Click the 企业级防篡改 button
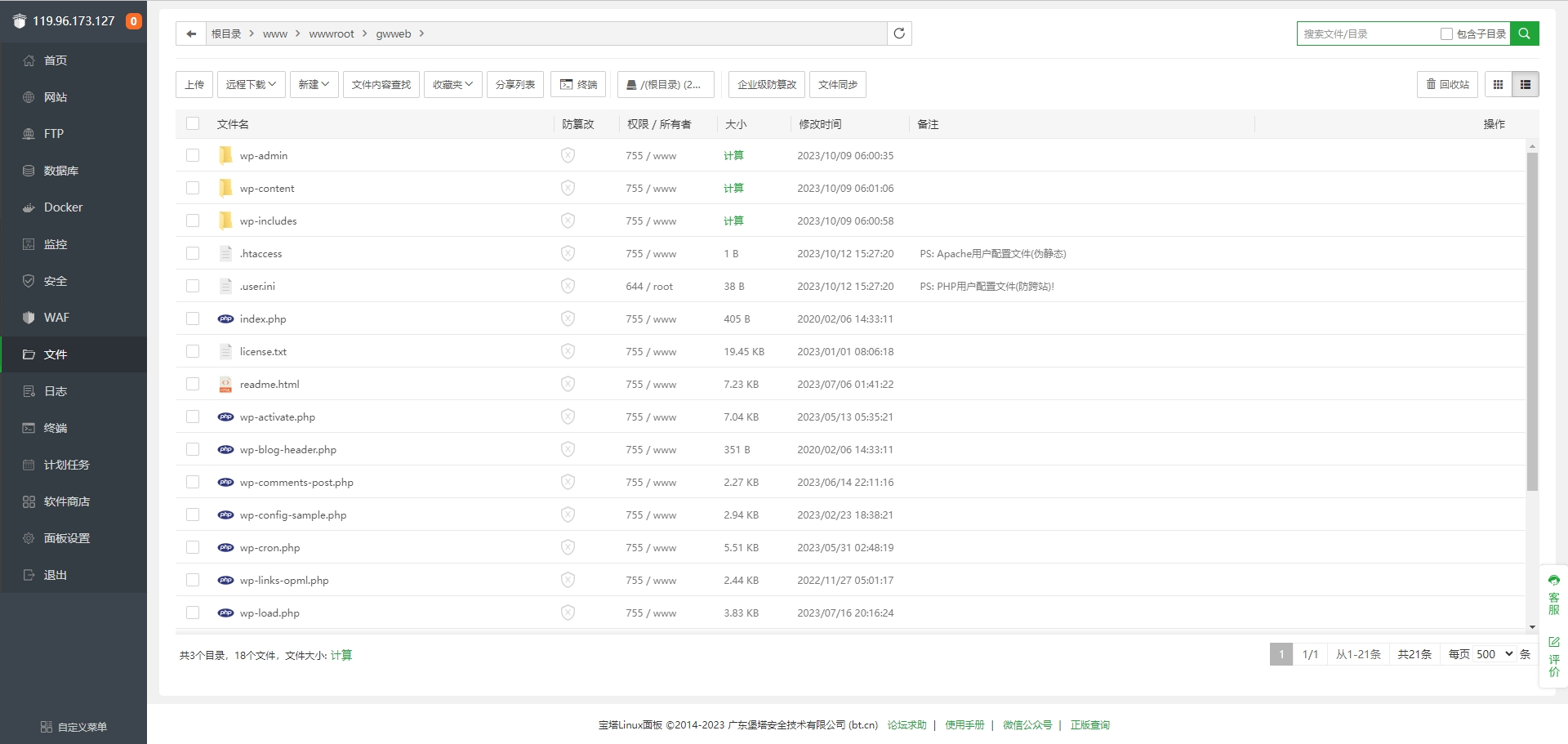 click(x=767, y=84)
